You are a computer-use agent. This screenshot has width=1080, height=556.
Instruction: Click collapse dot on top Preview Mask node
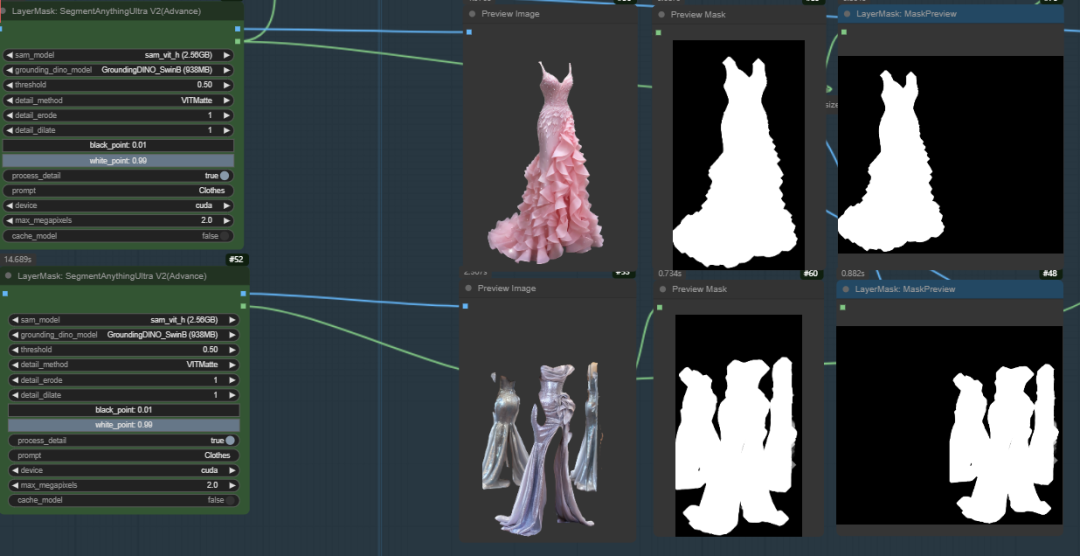click(x=662, y=15)
